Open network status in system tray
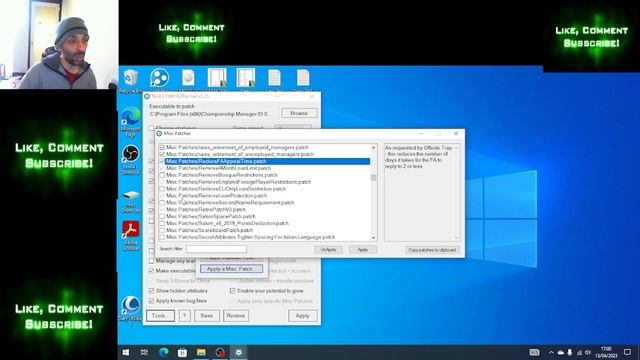Image resolution: width=640 pixels, height=360 pixels. (x=579, y=352)
